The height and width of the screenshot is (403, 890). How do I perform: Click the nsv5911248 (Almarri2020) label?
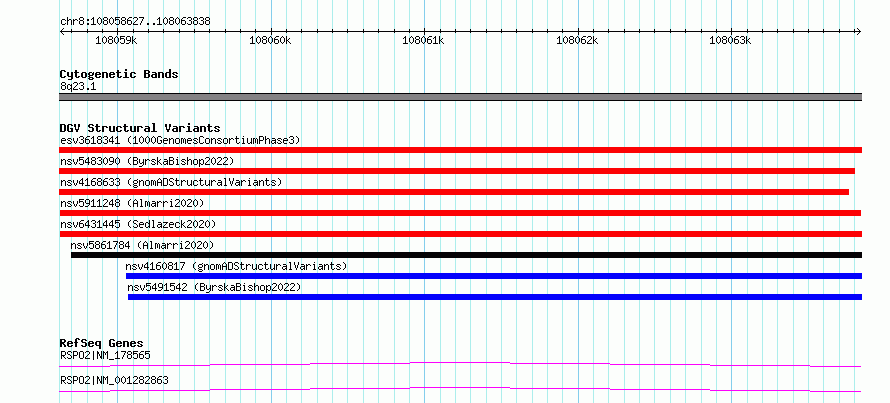click(x=132, y=203)
